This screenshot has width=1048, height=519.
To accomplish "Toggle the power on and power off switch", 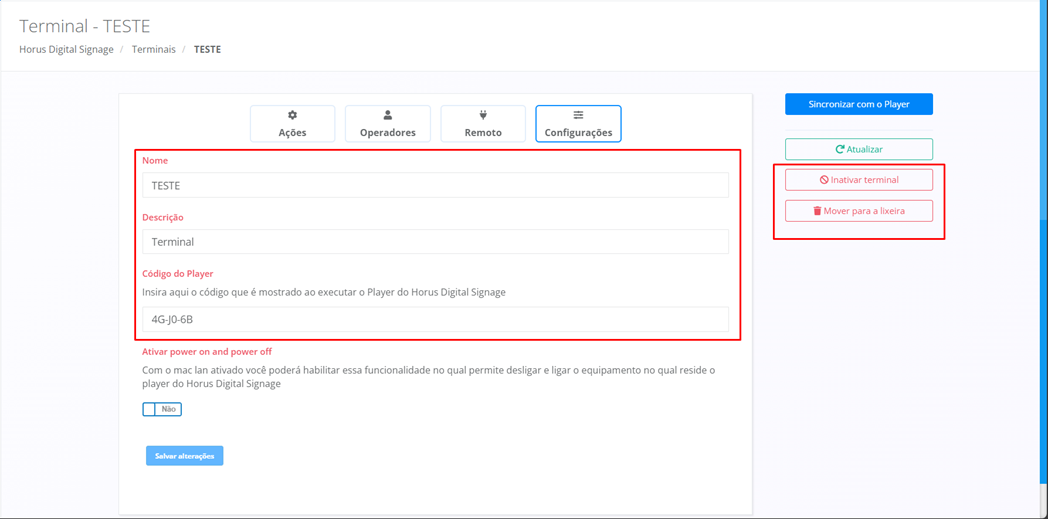I will [x=162, y=409].
